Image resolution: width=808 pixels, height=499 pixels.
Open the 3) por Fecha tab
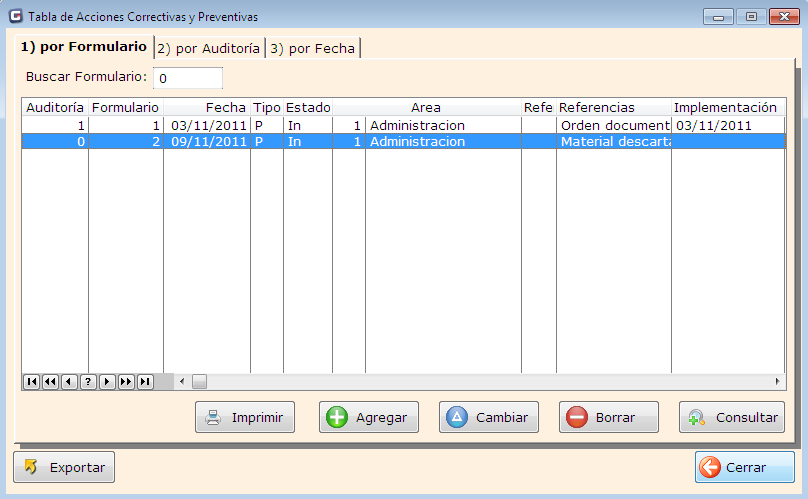pos(312,48)
